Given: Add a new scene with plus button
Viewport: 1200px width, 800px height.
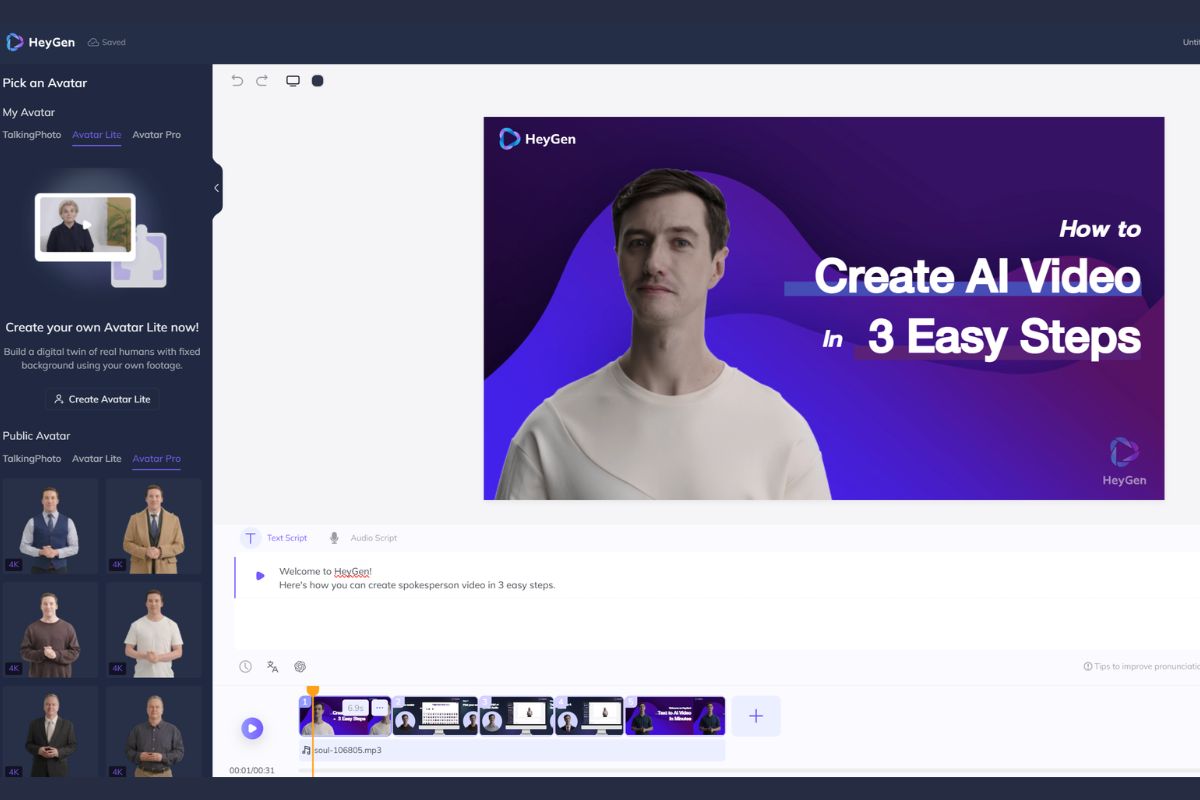Looking at the screenshot, I should [x=756, y=716].
